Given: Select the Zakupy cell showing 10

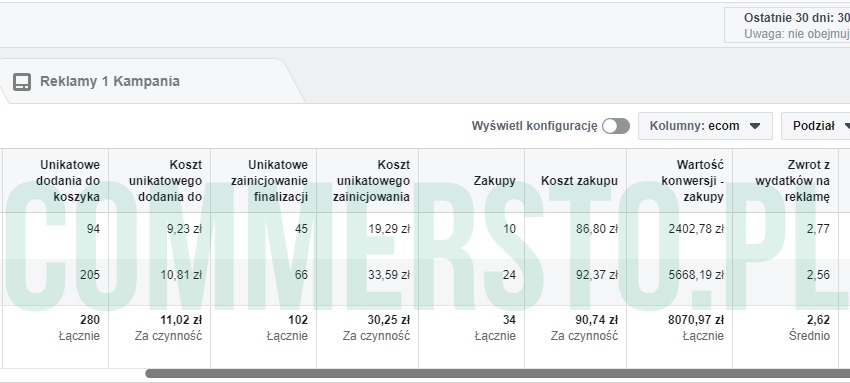Looking at the screenshot, I should pos(471,236).
